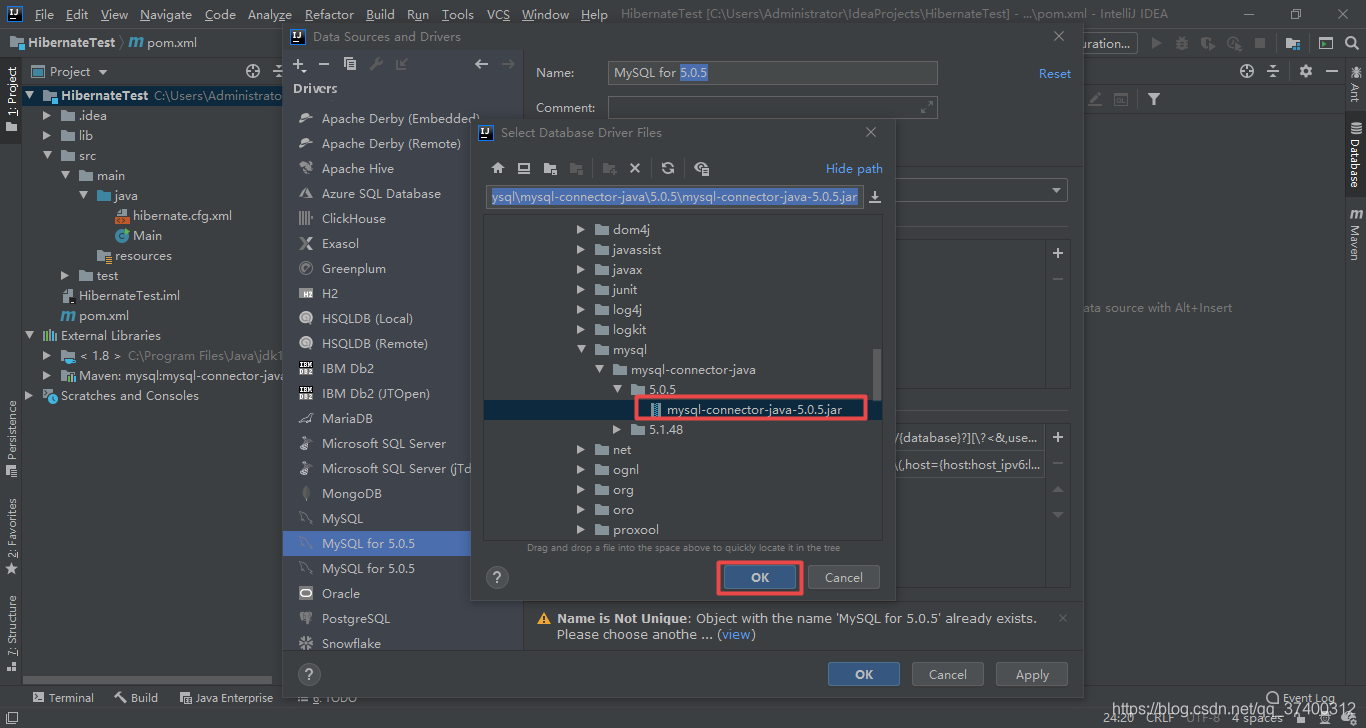1366x728 pixels.
Task: Open Search Everywhere magnifier icon
Action: coord(1353,43)
